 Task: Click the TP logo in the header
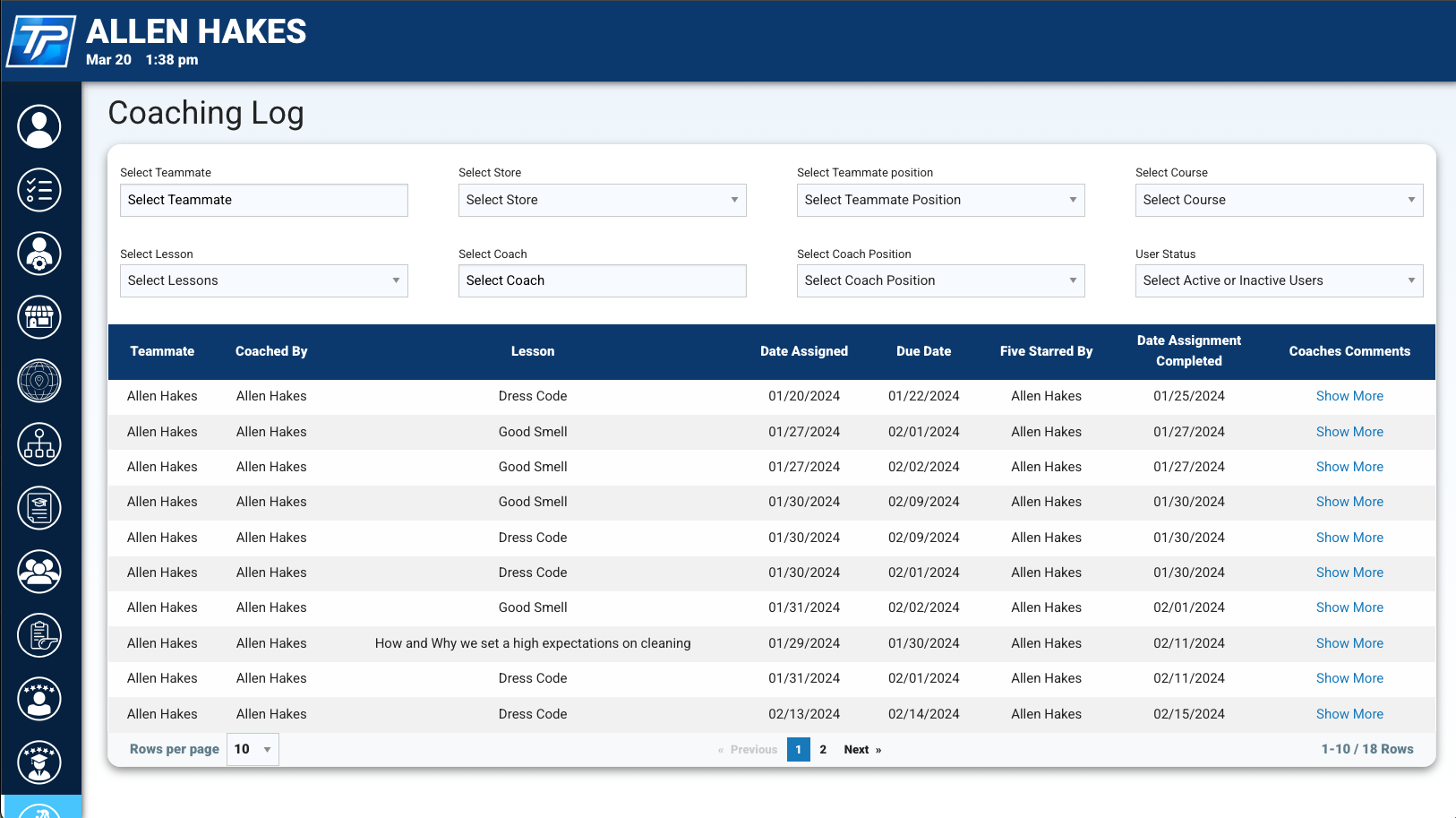coord(41,40)
